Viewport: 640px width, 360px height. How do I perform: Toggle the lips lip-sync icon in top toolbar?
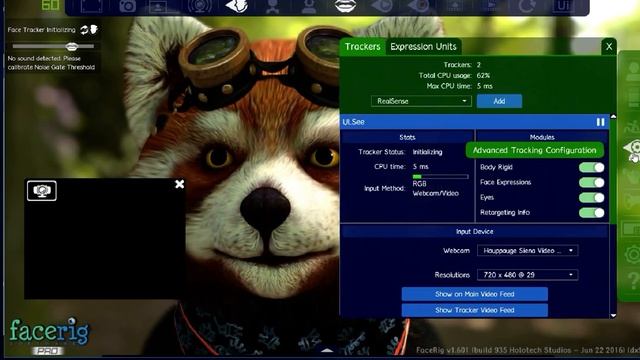click(x=345, y=6)
